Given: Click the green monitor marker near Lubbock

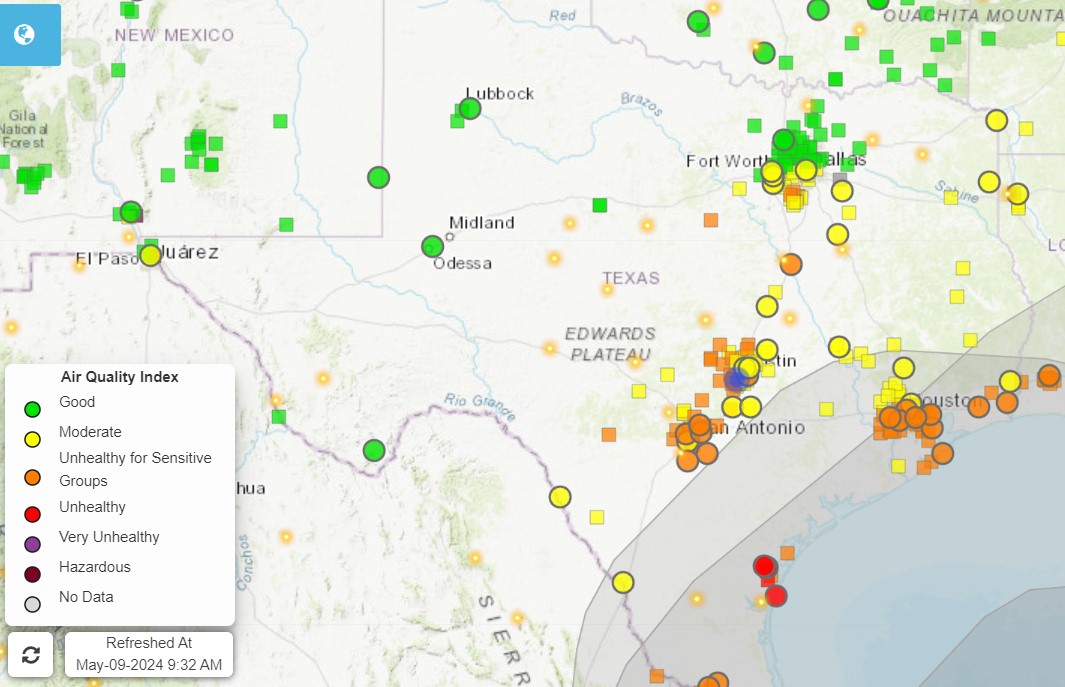Looking at the screenshot, I should tap(468, 107).
